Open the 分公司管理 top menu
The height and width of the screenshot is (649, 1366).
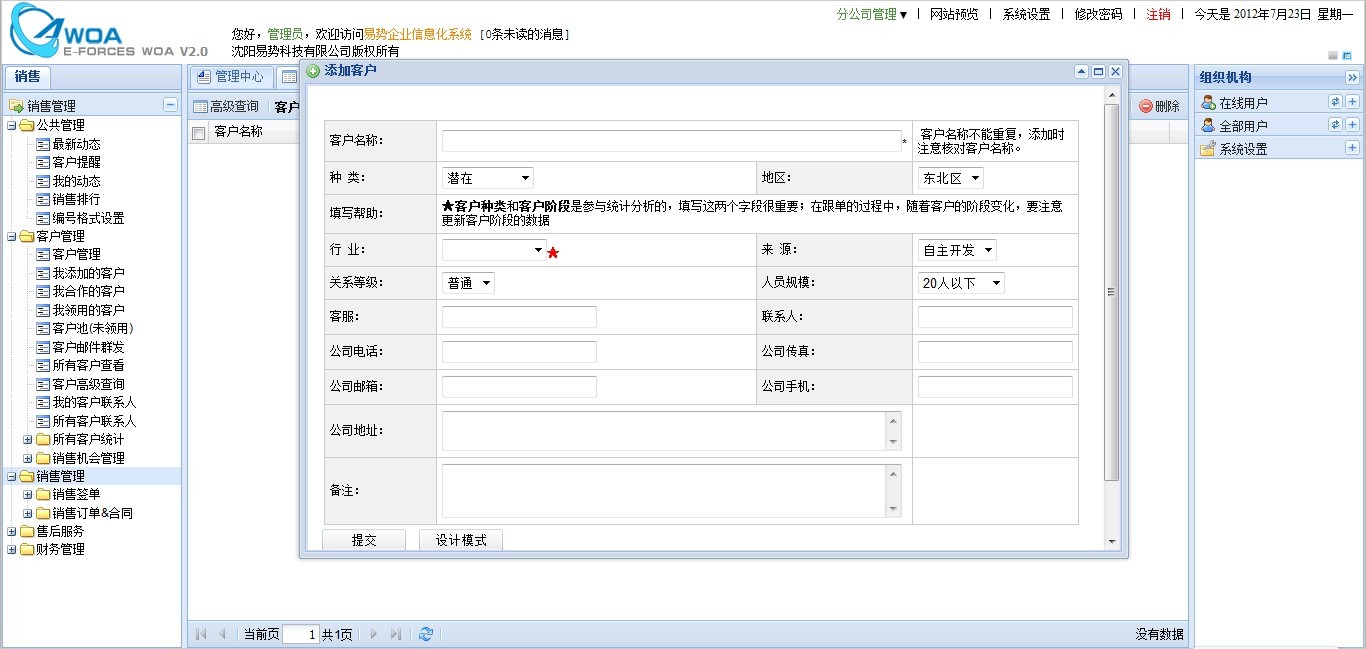(871, 14)
